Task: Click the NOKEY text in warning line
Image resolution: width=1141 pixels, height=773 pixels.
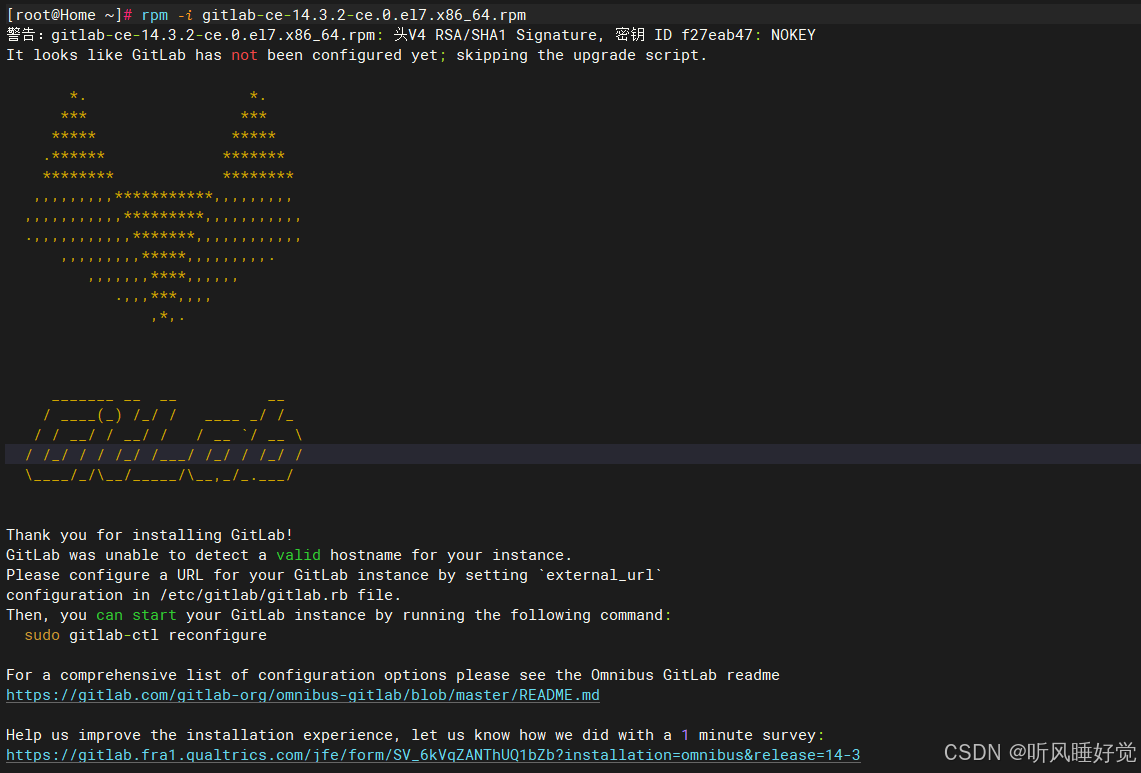Action: pos(792,35)
